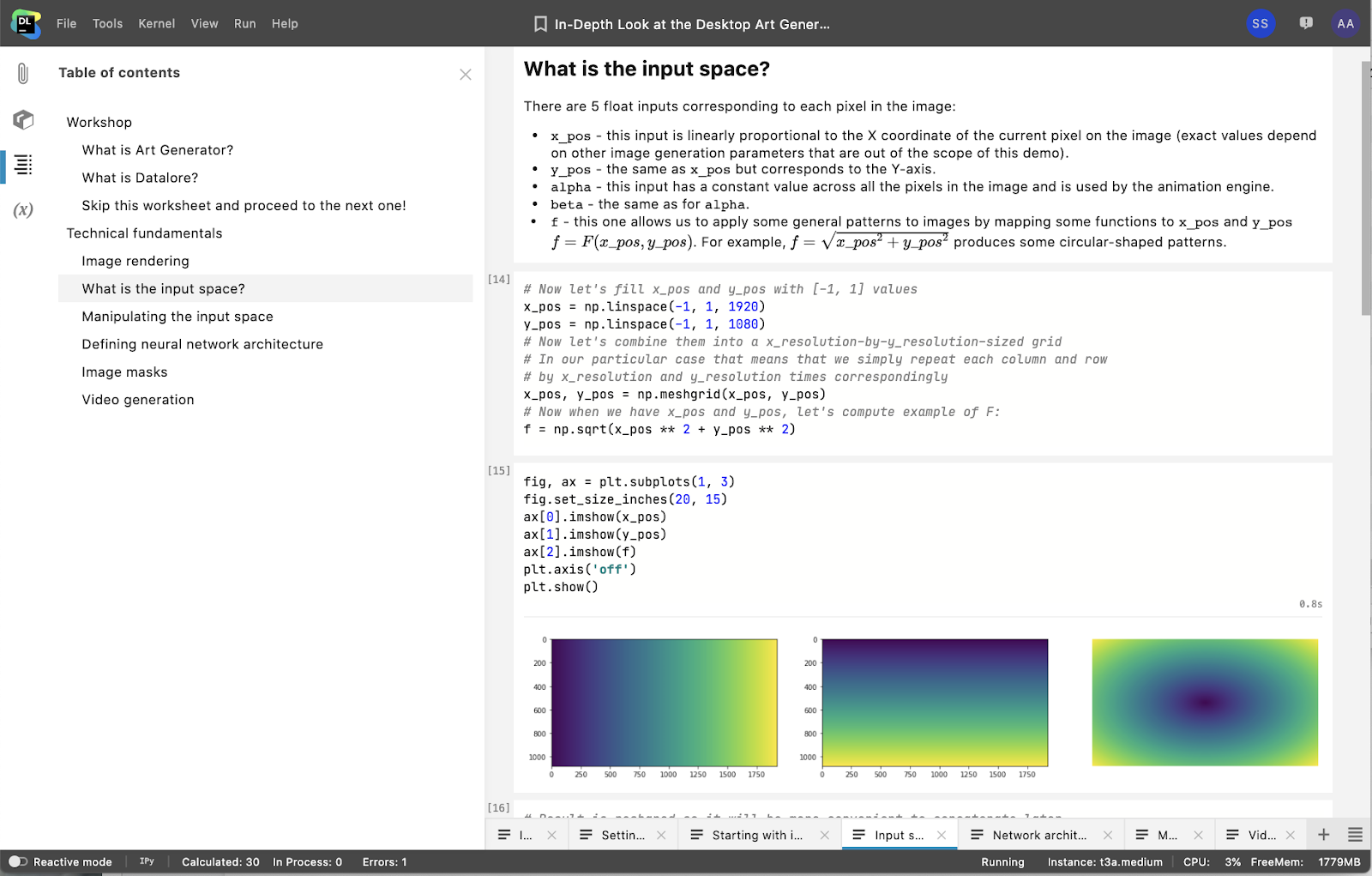Image resolution: width=1372 pixels, height=876 pixels.
Task: Open the Kernel menu
Action: 157,23
